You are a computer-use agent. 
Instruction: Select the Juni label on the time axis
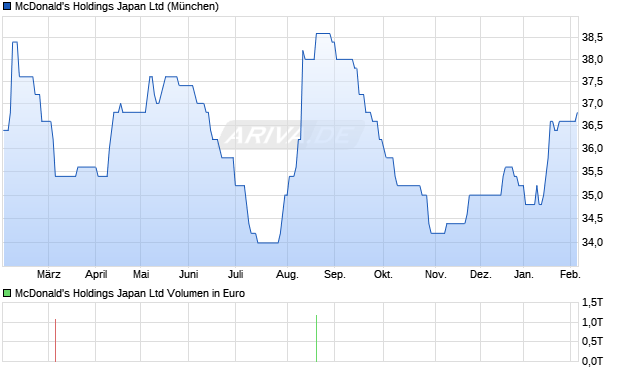coord(189,274)
